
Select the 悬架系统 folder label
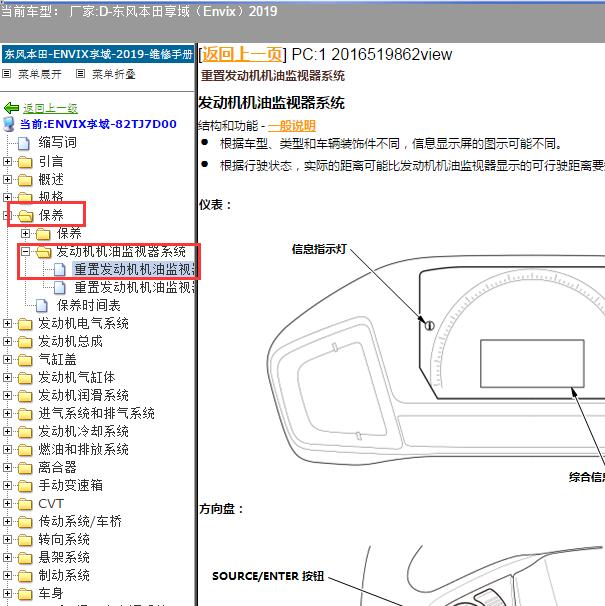click(x=64, y=557)
